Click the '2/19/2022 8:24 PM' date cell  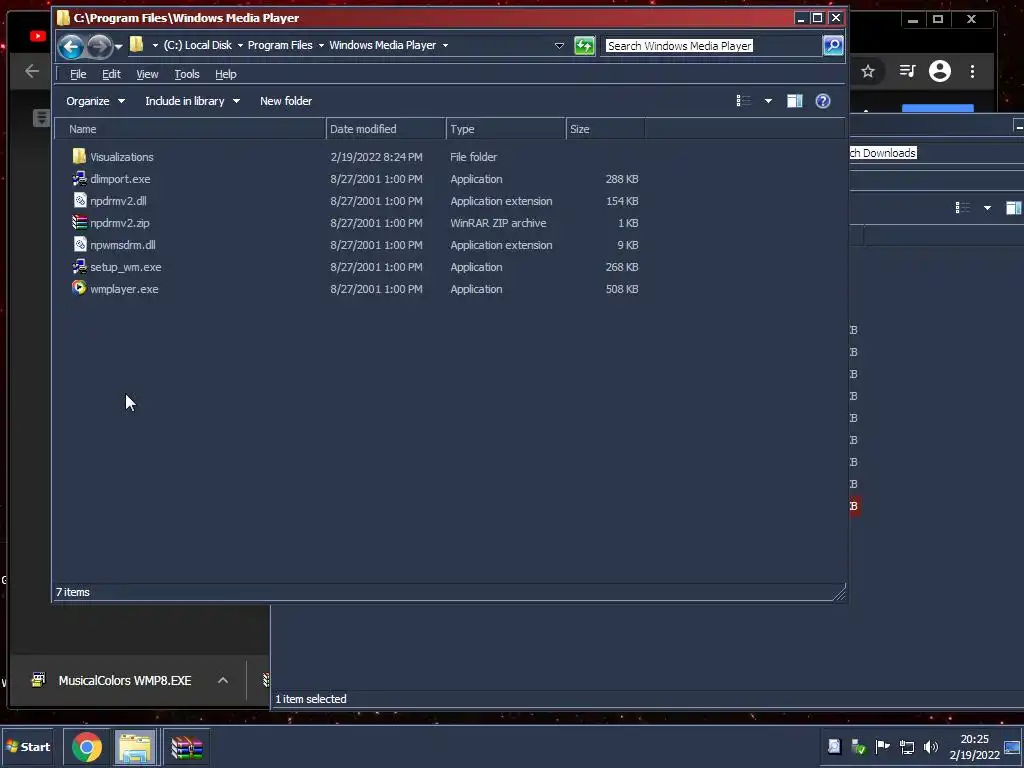376,157
